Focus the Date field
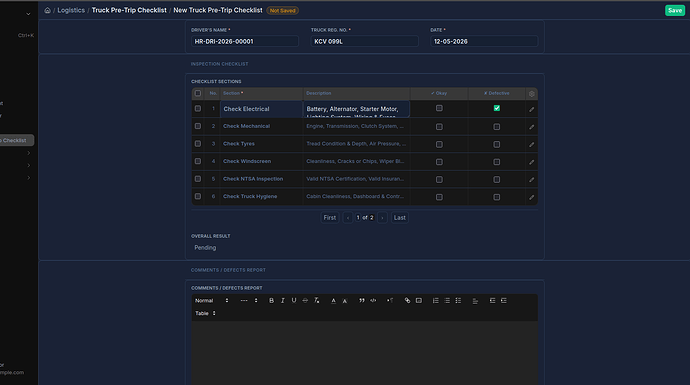 point(484,41)
